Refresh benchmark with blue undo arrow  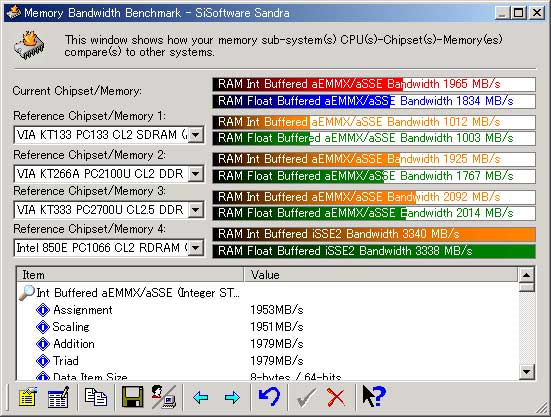(269, 397)
